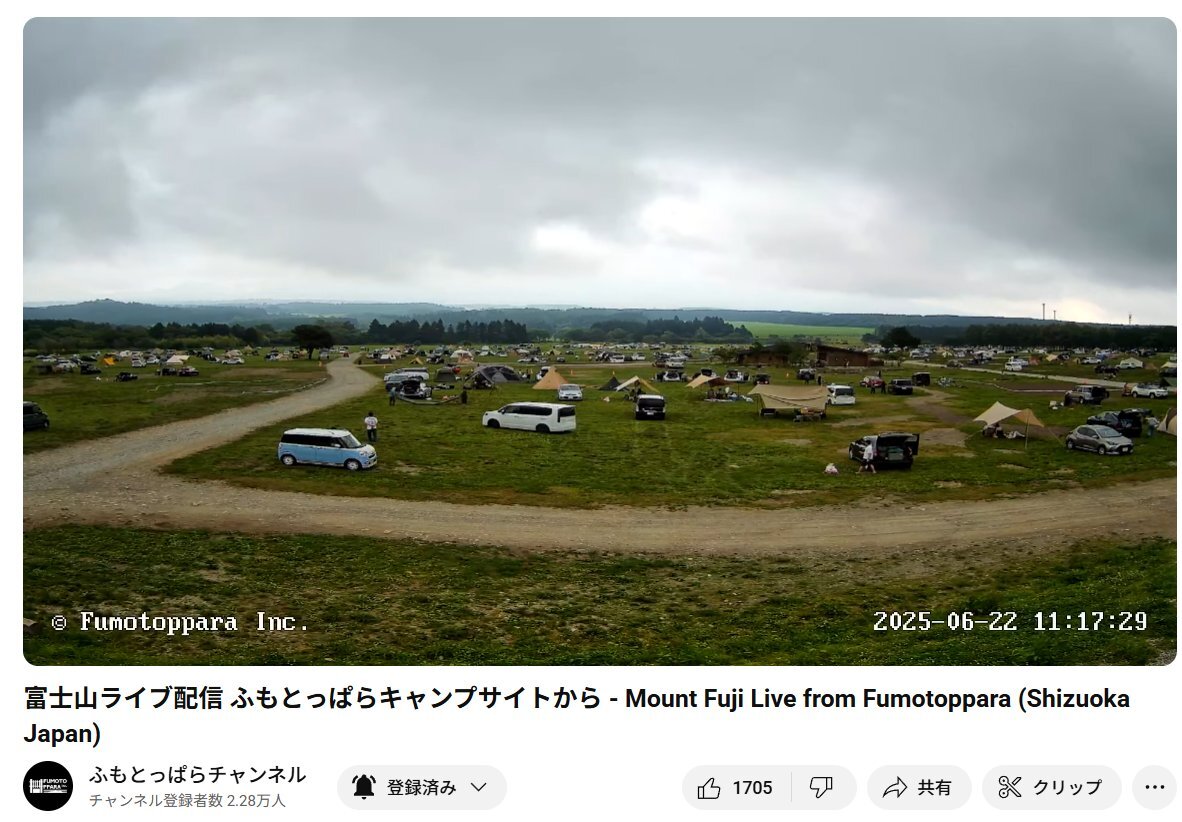Viewport: 1182px width, 822px height.
Task: Click the video title text
Action: tap(577, 715)
